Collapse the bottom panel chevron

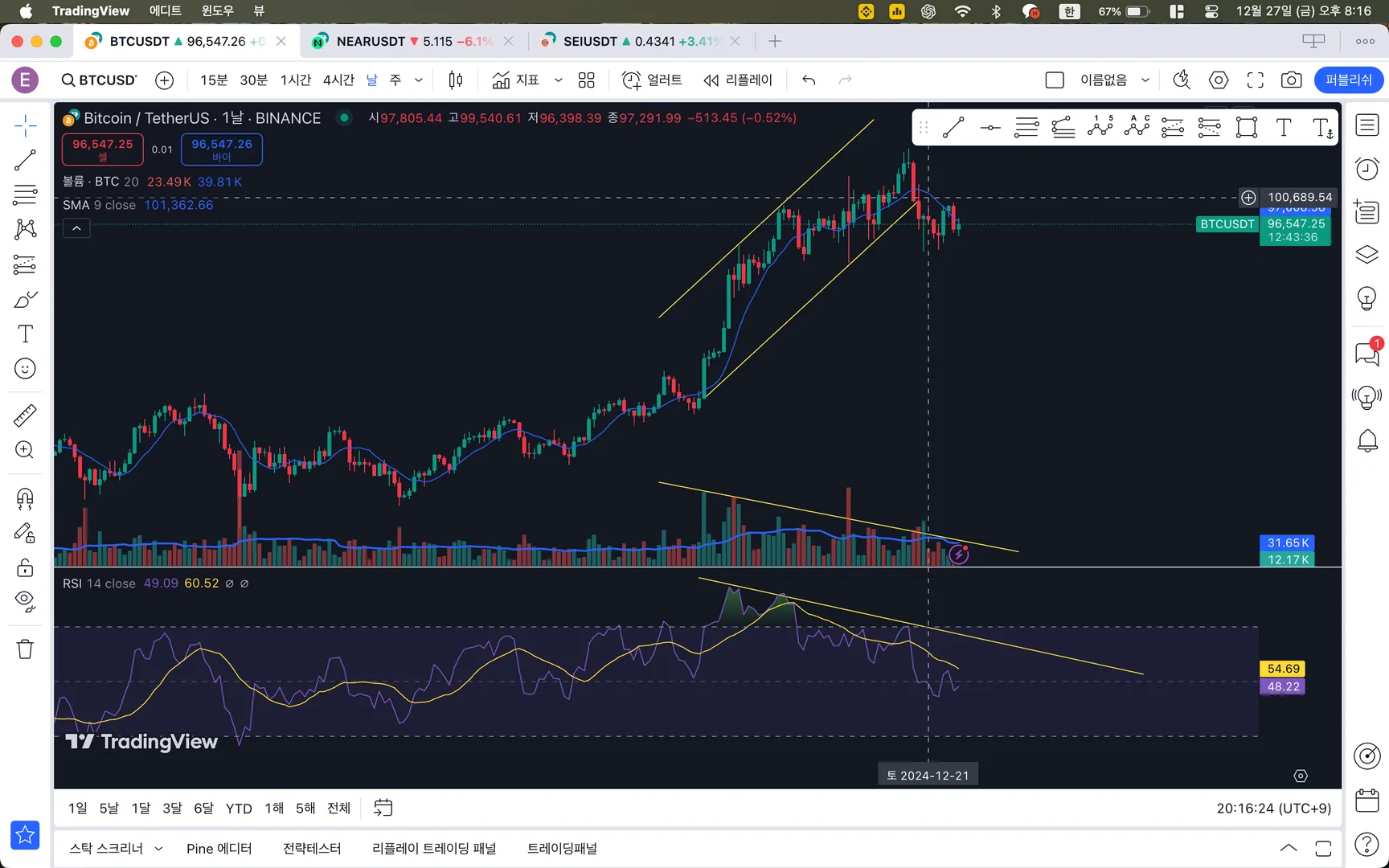click(1289, 849)
